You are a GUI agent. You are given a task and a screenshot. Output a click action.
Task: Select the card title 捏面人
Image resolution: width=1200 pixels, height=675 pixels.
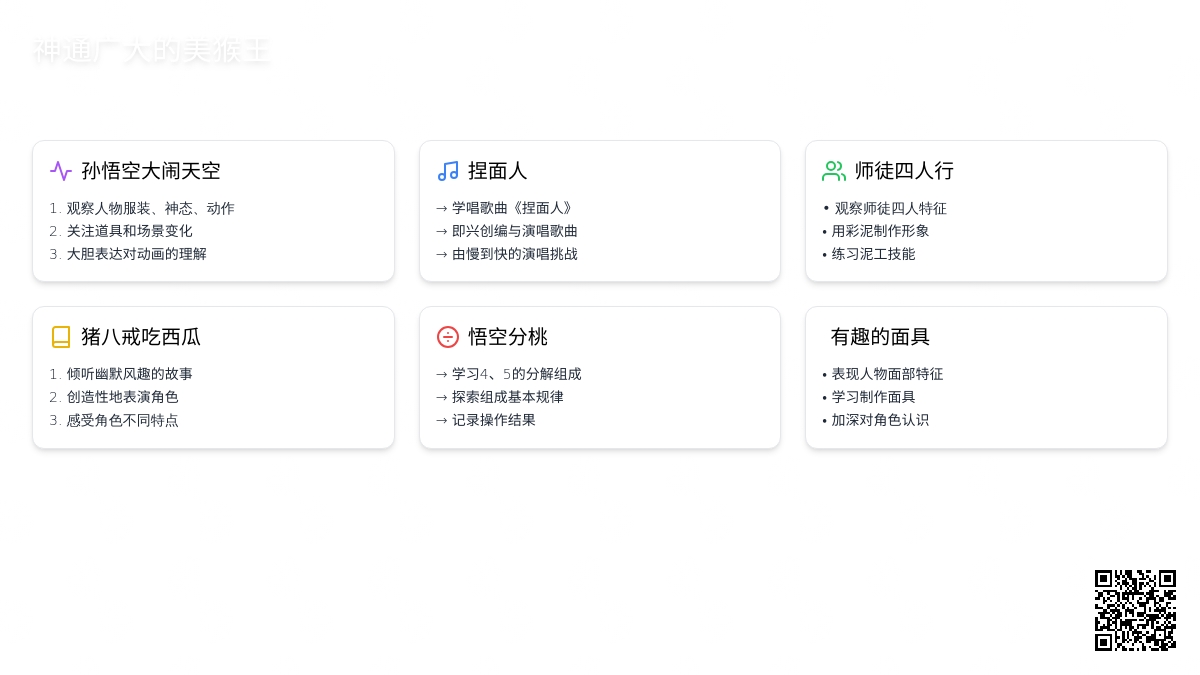click(498, 171)
